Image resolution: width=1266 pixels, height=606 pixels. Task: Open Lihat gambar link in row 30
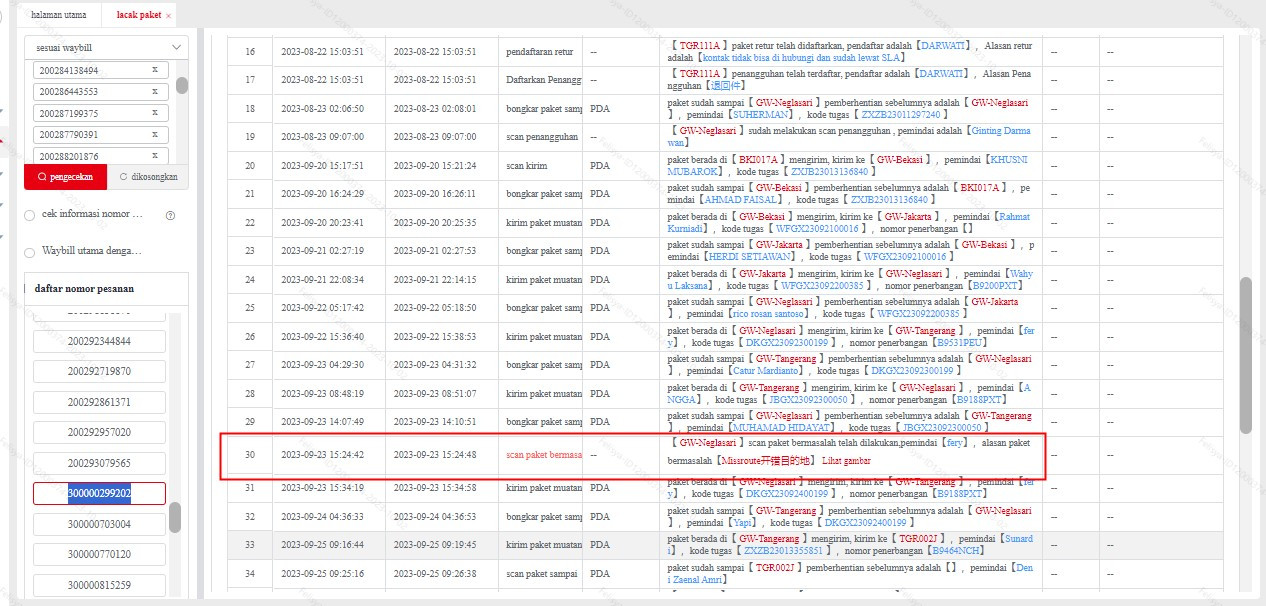pos(847,461)
